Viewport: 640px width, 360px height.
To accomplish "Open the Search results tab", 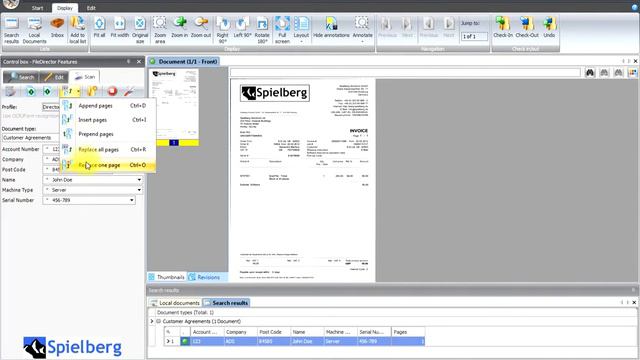I will [x=226, y=303].
